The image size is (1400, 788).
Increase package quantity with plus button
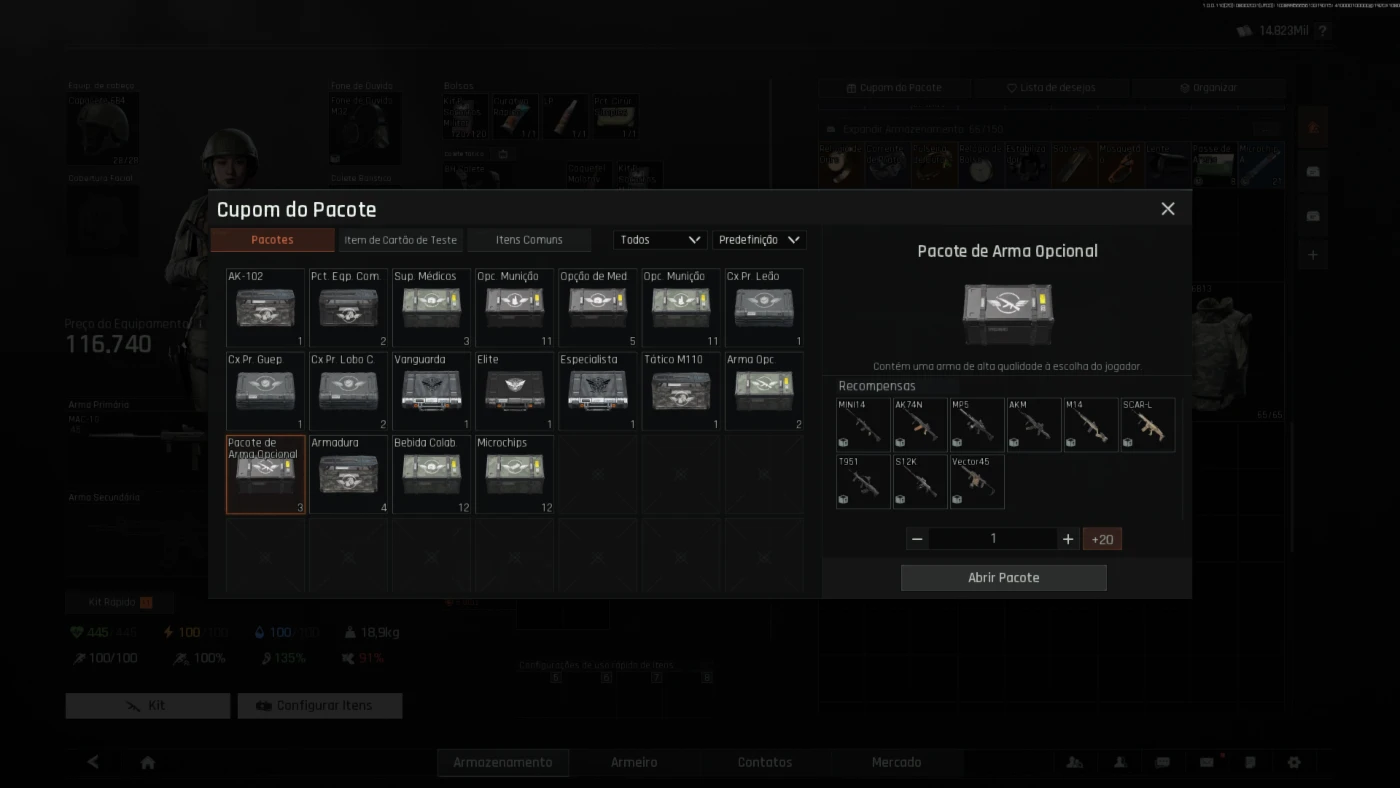(1068, 539)
